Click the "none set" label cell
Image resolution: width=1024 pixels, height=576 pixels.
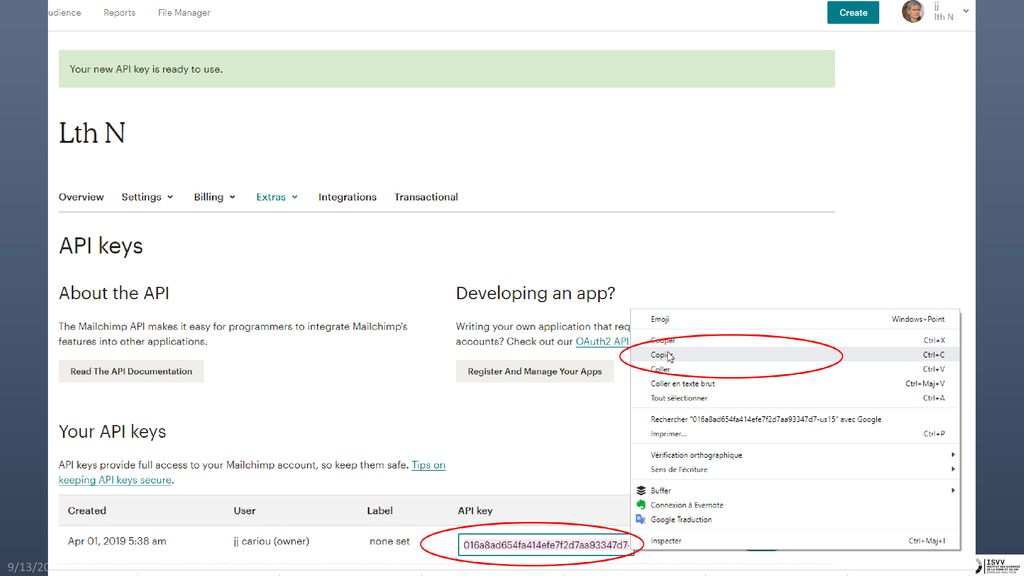pyautogui.click(x=390, y=541)
